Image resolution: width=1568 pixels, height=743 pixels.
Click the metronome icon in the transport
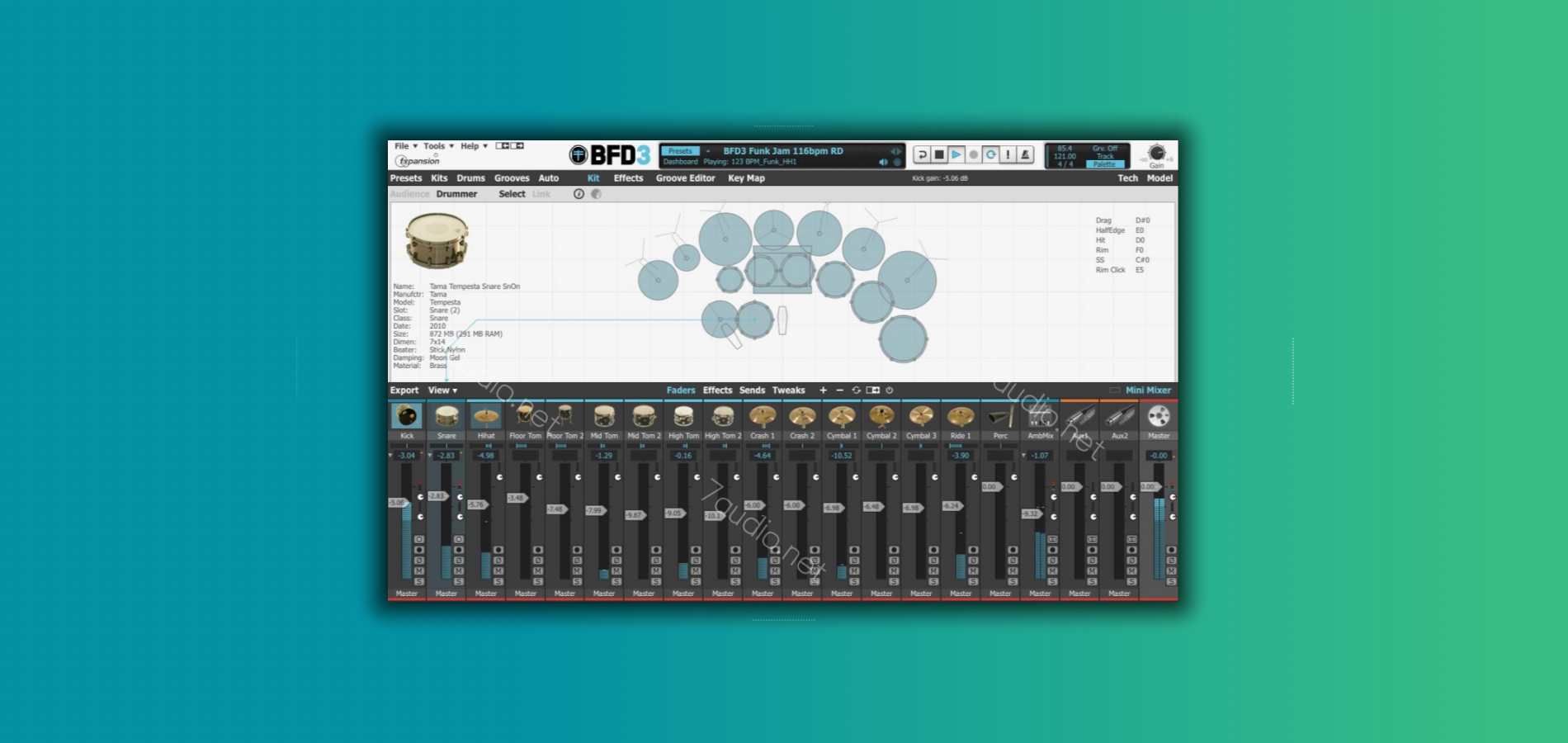1025,154
